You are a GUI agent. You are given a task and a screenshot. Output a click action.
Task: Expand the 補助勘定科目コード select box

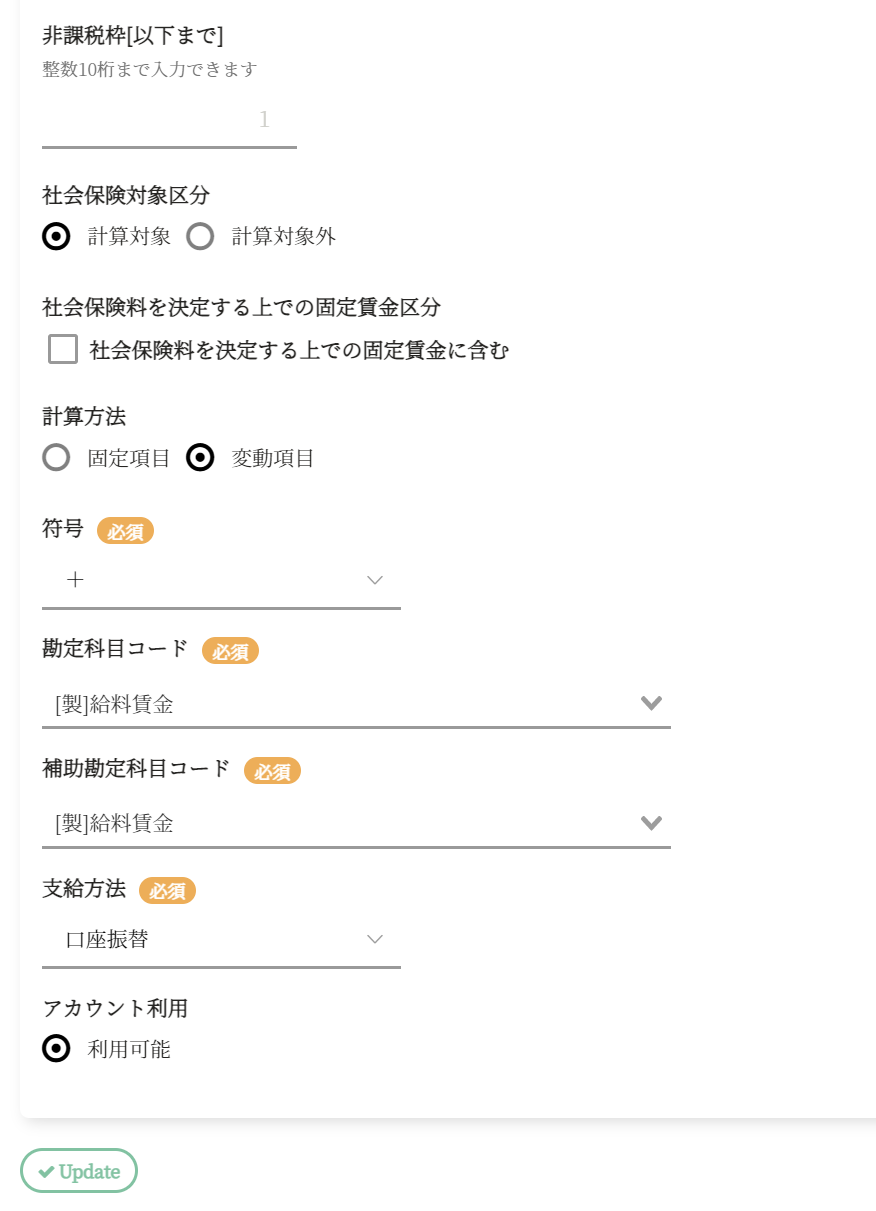point(340,823)
